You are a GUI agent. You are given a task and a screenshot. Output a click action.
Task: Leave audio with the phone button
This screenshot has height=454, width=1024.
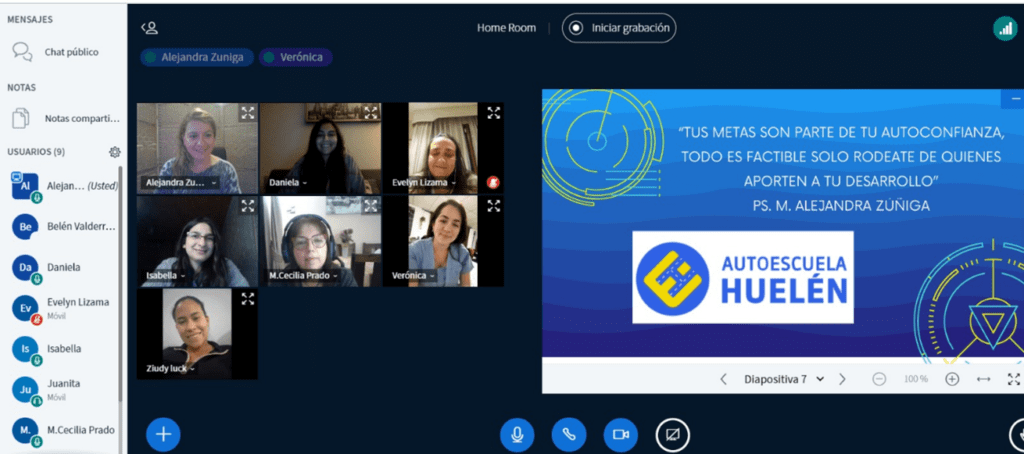[568, 434]
